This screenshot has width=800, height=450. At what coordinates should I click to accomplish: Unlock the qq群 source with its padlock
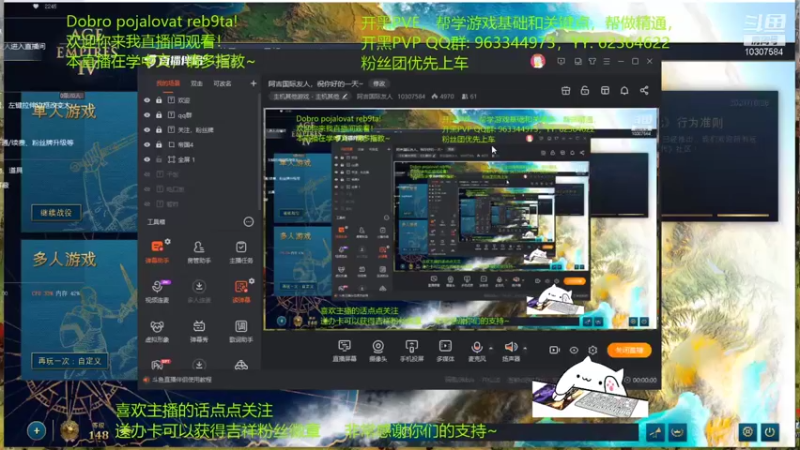(x=159, y=115)
